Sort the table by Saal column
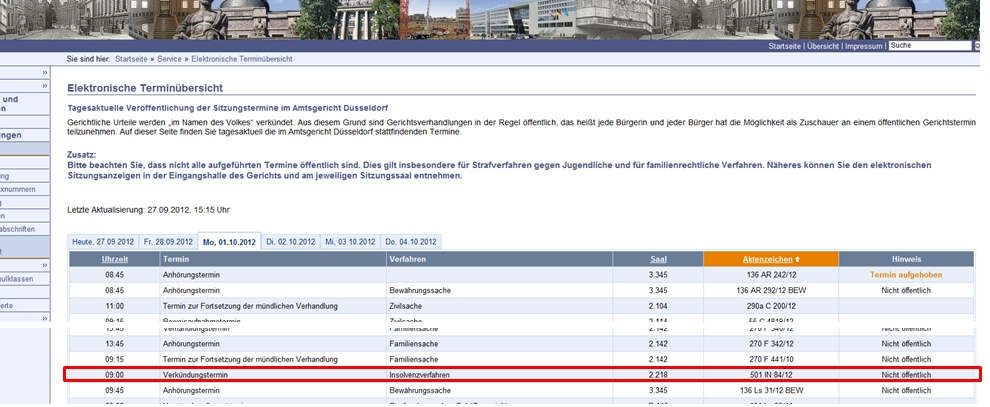990x407 pixels. (x=657, y=259)
